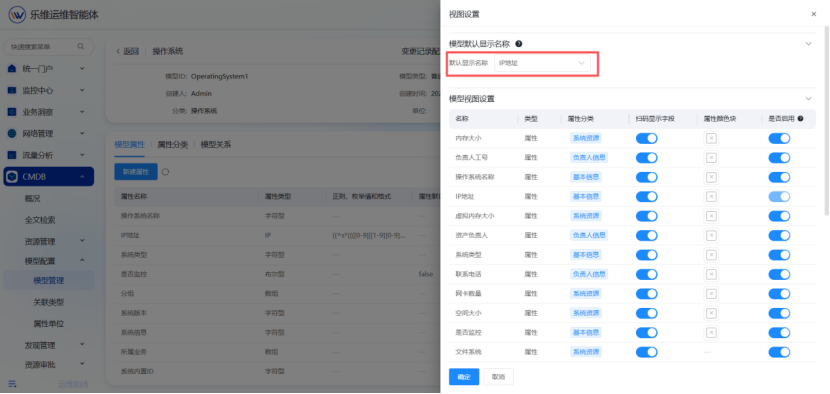Toggle 扫码显示字段 switch for 内存大小
Image resolution: width=830 pixels, height=394 pixels.
pos(646,138)
